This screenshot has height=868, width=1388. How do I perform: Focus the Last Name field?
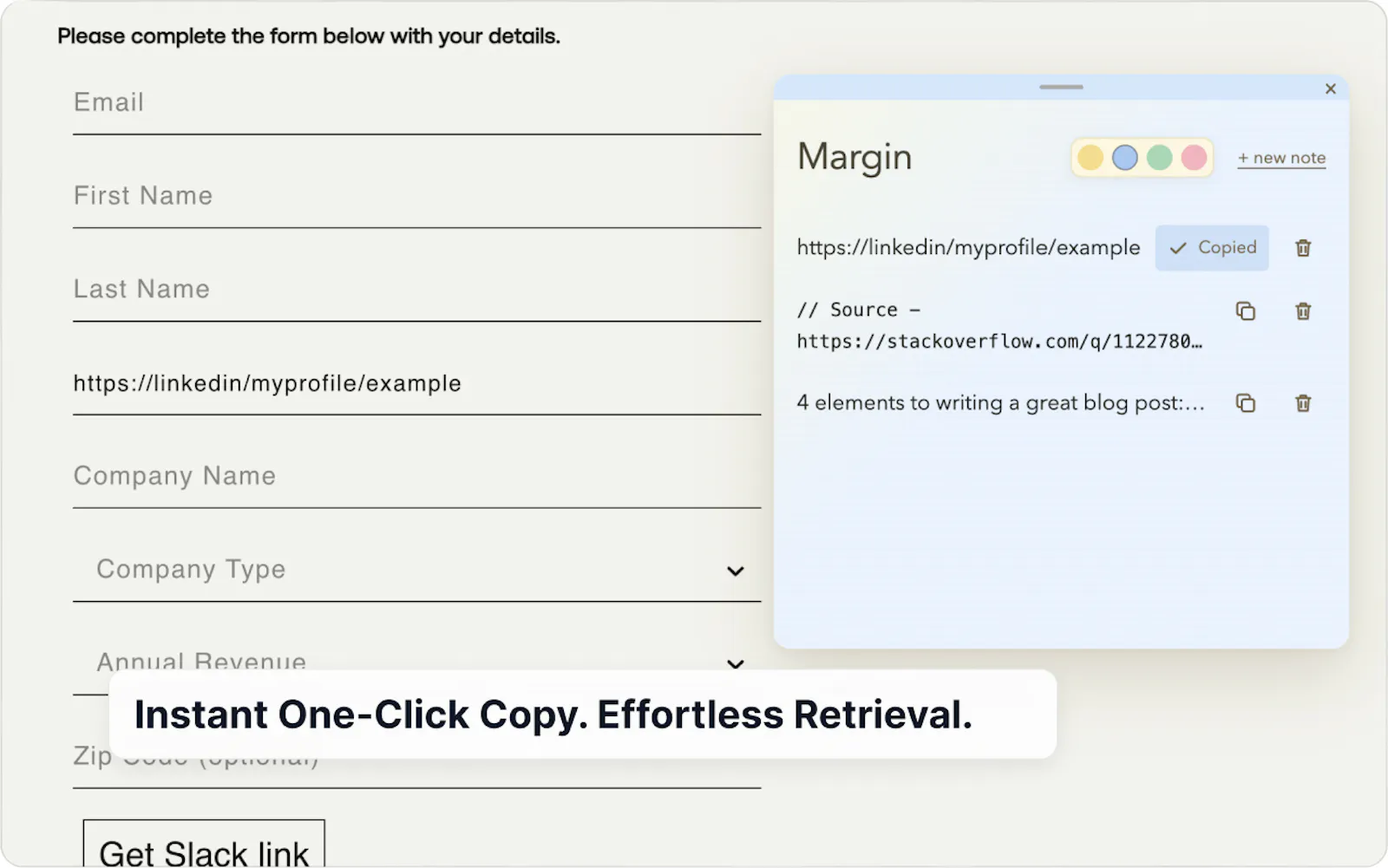tap(416, 290)
